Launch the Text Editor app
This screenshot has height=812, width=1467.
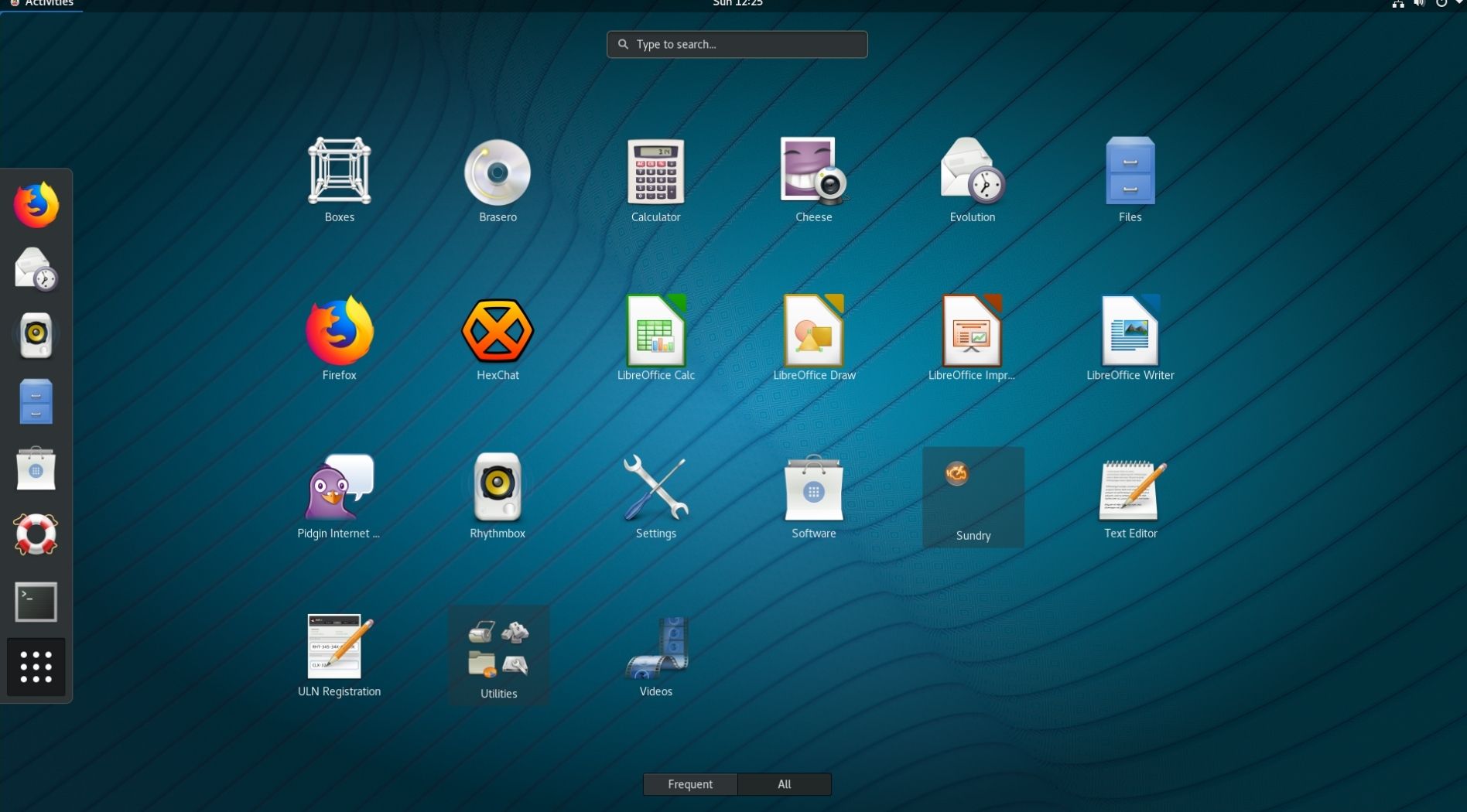[1130, 497]
